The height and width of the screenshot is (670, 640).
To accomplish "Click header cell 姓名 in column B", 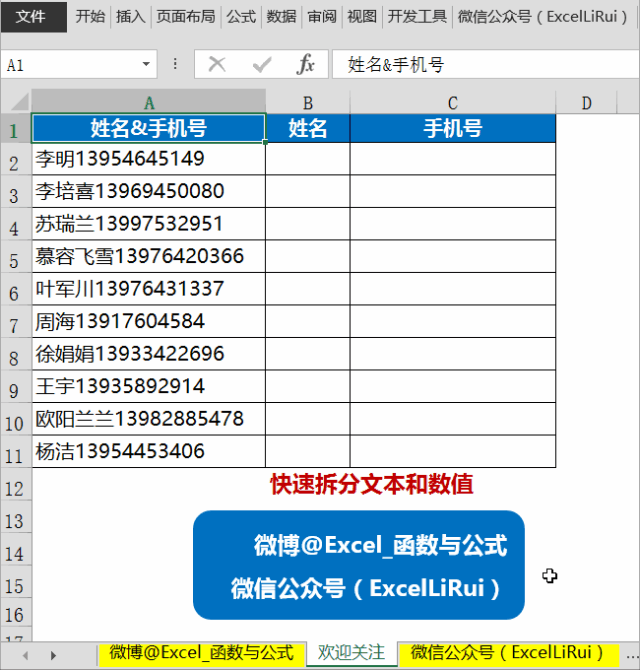I will click(x=308, y=128).
